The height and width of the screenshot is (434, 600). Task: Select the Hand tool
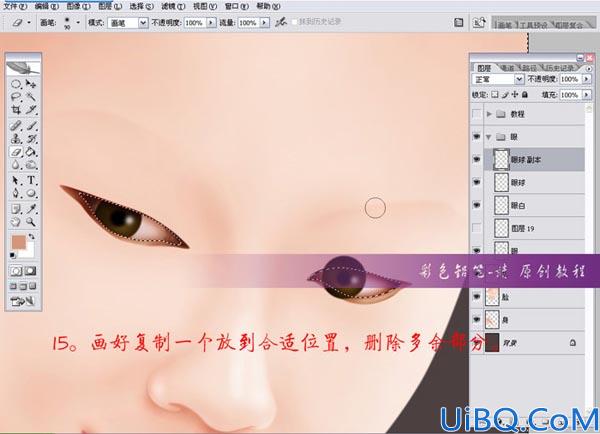tap(16, 222)
